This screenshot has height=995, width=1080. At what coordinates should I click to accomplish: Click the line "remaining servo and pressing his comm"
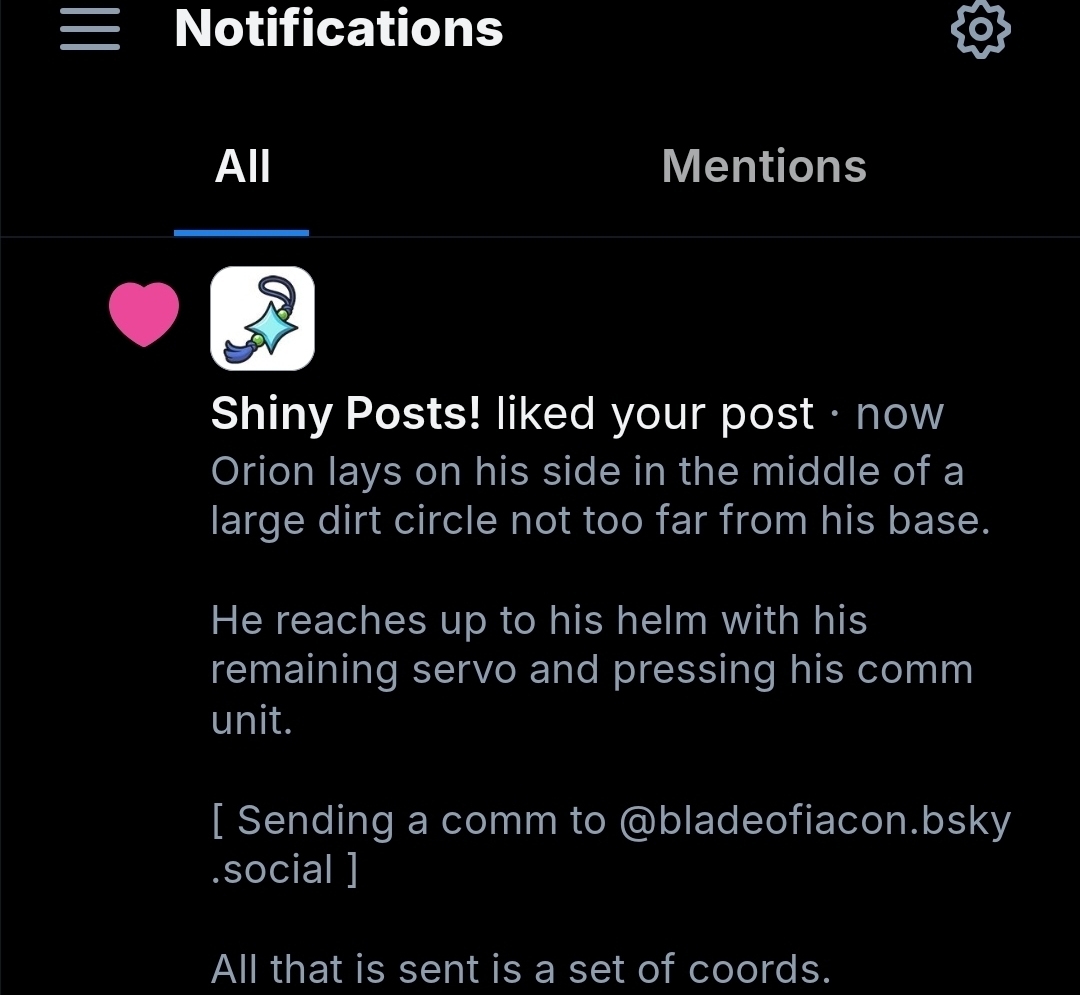click(591, 670)
